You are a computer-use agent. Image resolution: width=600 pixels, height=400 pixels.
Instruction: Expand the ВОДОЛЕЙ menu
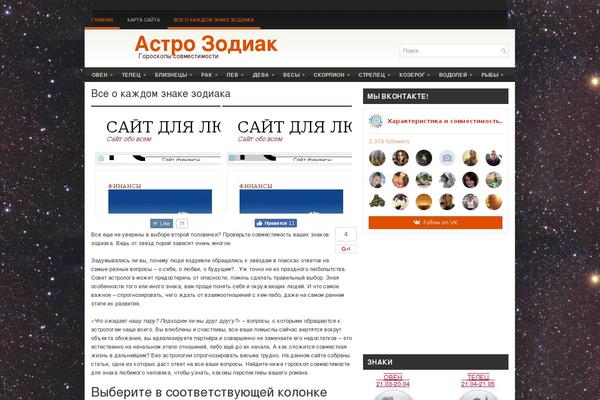[455, 75]
